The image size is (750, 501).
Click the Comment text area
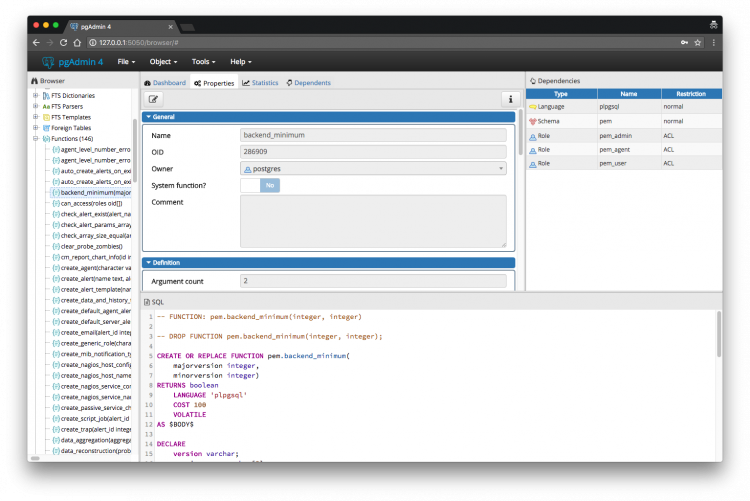373,219
